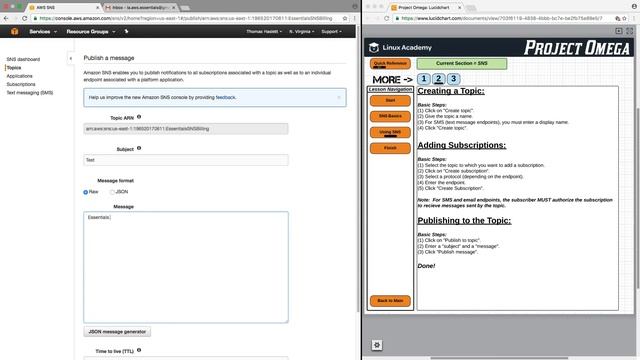Go to page 1 of the reference
This screenshot has height=360, width=640.
click(x=424, y=79)
